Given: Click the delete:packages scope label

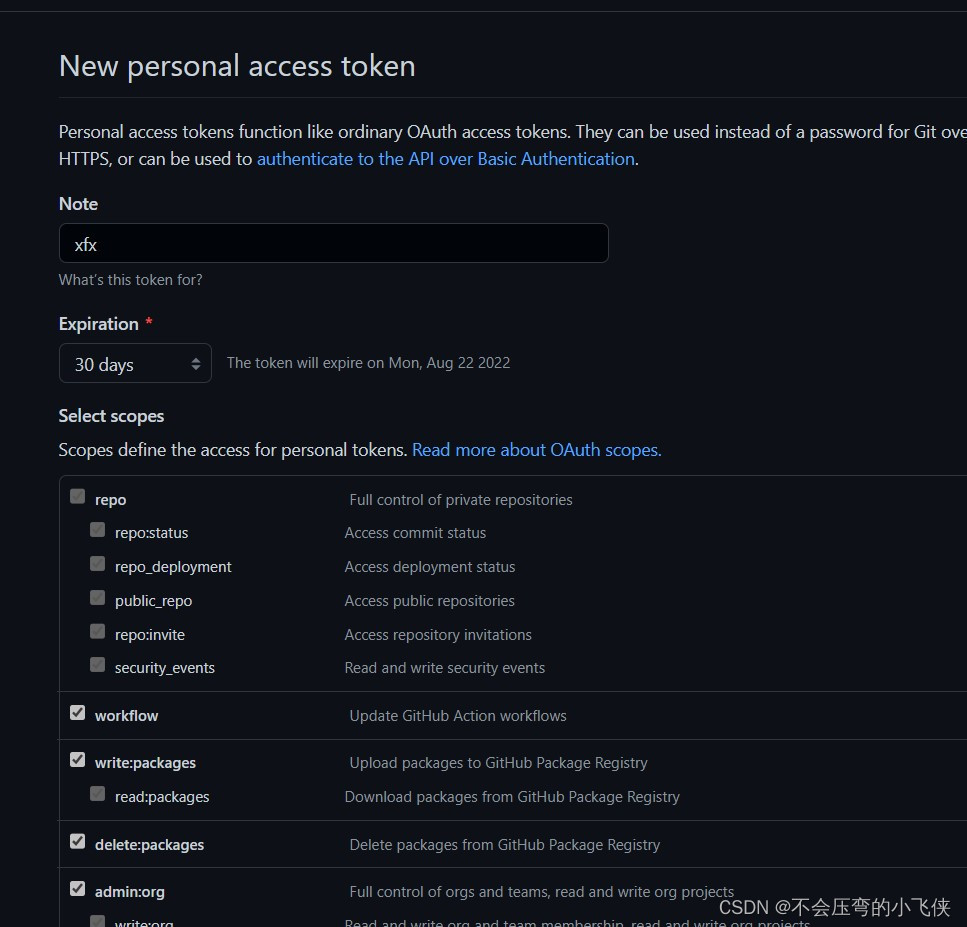Looking at the screenshot, I should pyautogui.click(x=149, y=845).
